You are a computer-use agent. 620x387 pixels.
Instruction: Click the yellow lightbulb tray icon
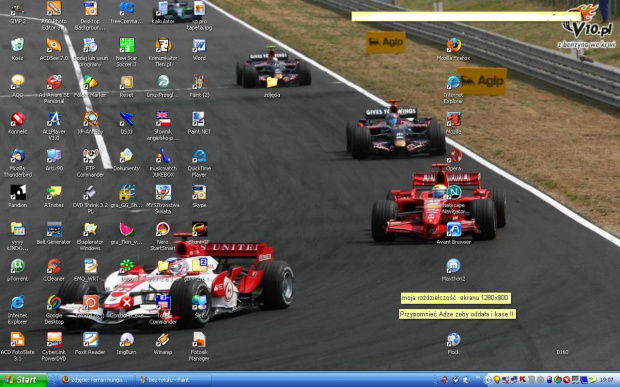pyautogui.click(x=497, y=380)
